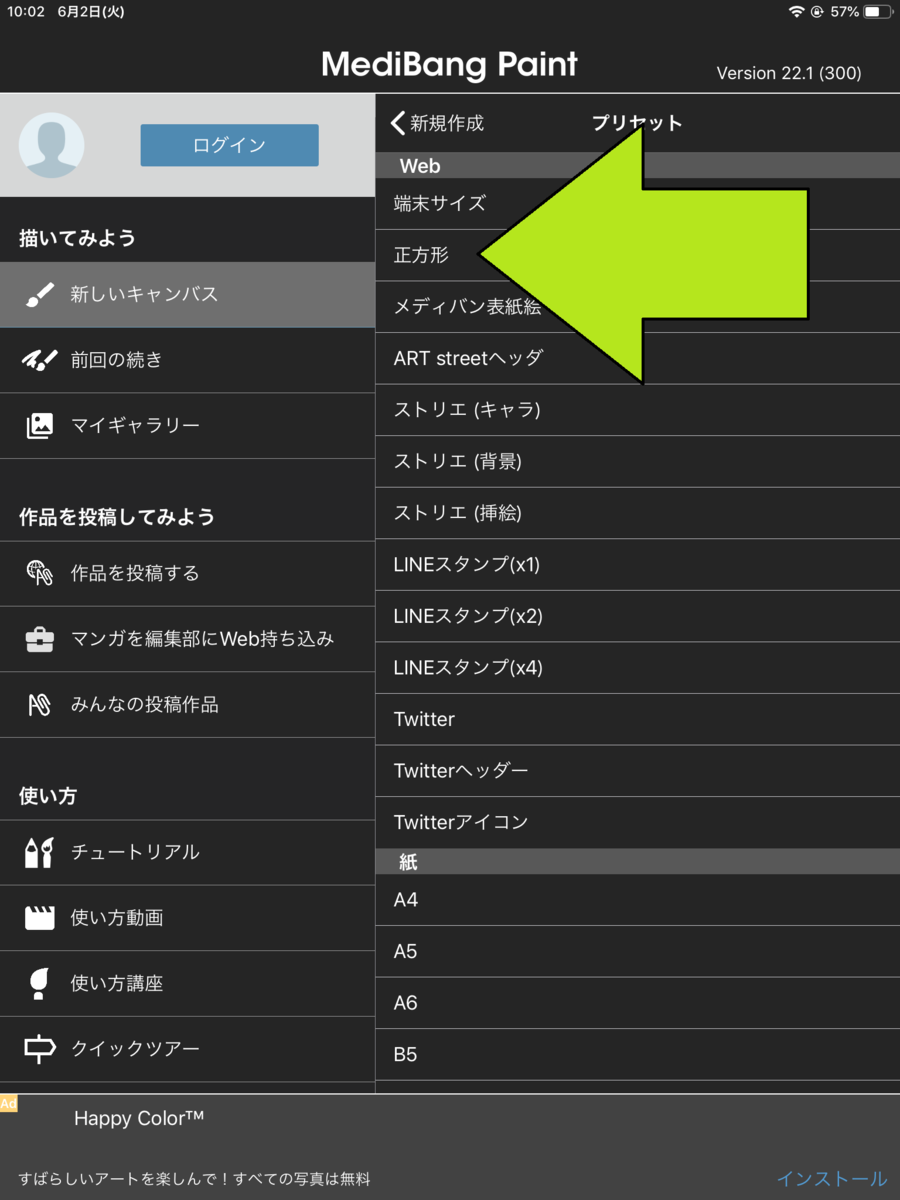
Task: Choose the A6 paper preset
Action: click(638, 1003)
